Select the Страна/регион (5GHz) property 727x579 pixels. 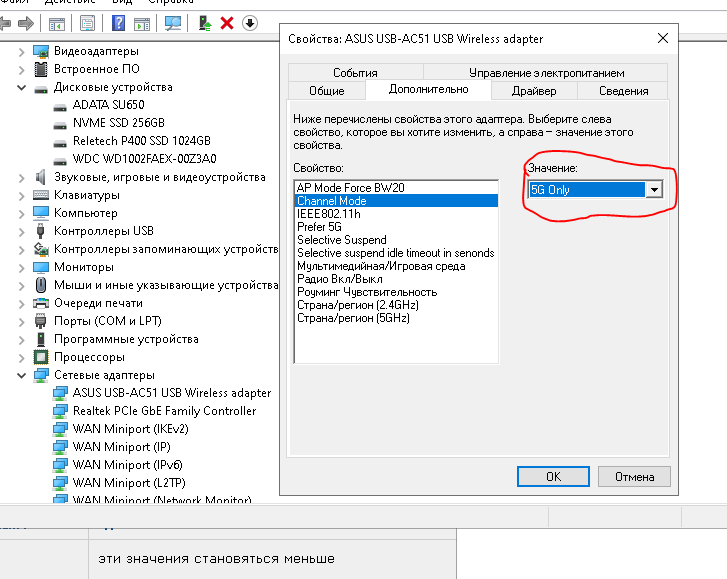396,318
